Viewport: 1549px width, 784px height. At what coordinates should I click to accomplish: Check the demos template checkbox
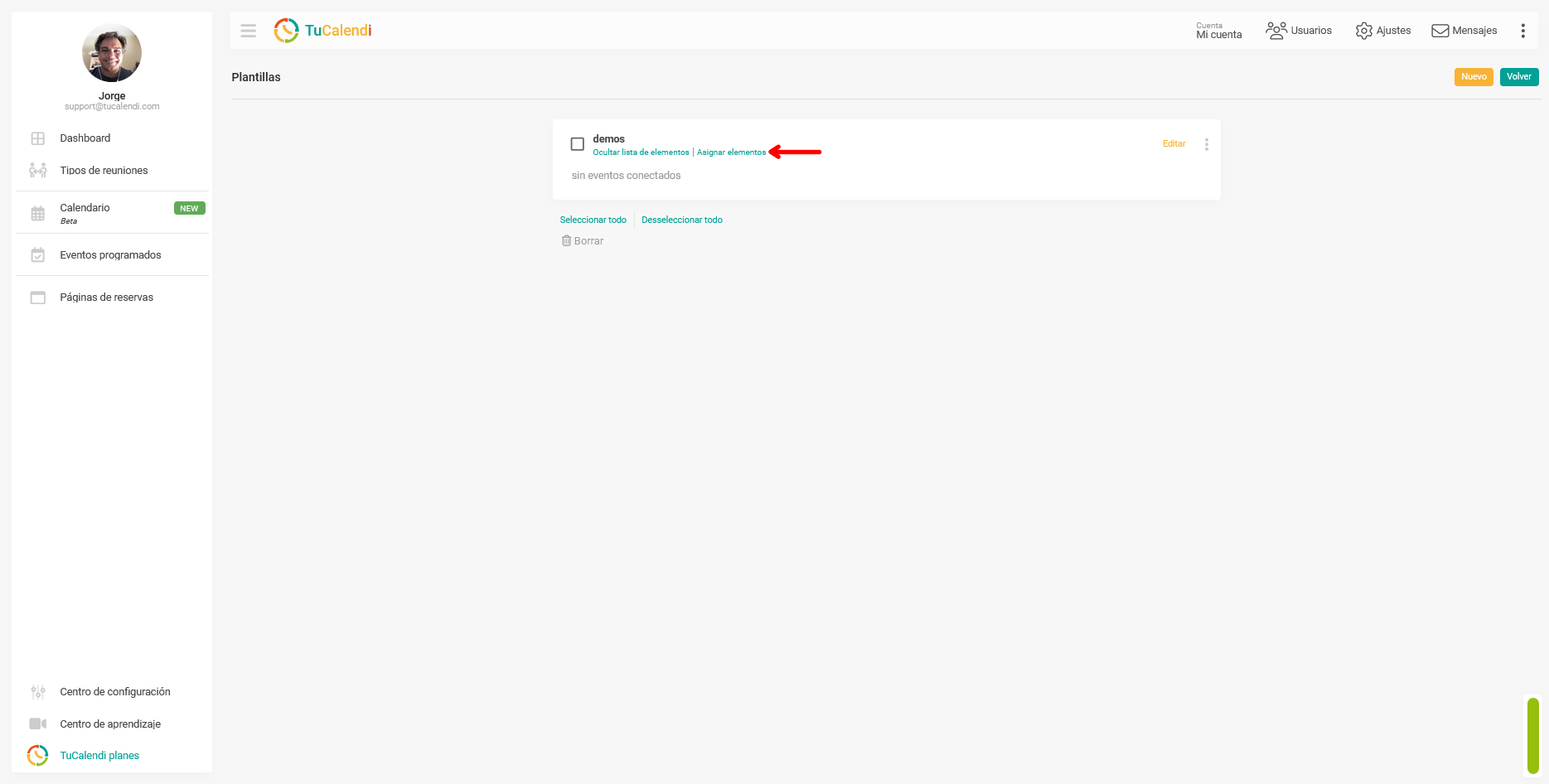point(578,144)
